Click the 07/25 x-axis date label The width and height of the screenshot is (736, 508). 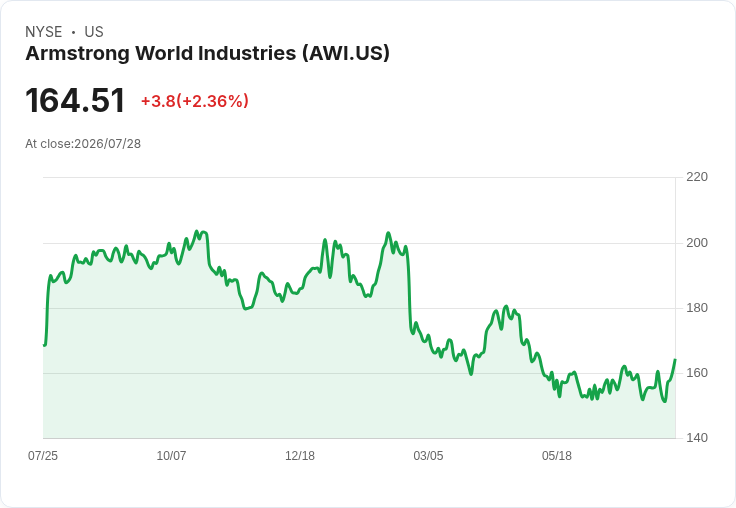[43, 456]
